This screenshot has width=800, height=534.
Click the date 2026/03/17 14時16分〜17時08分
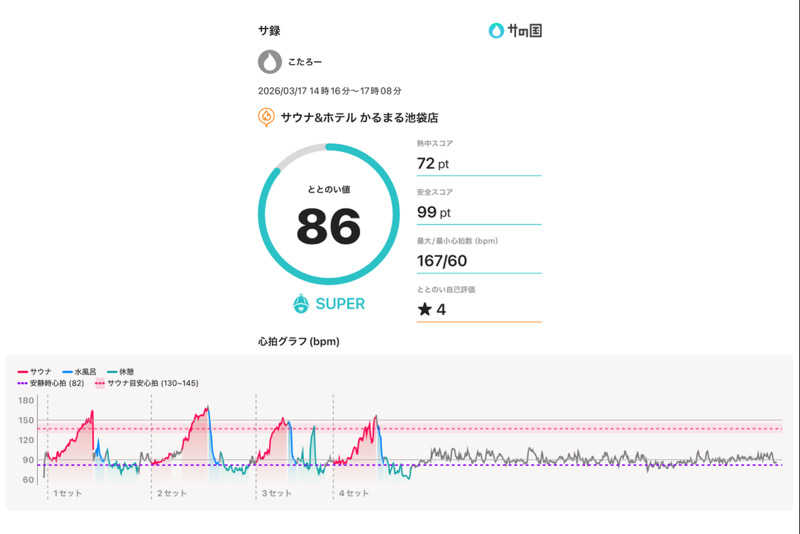[330, 91]
